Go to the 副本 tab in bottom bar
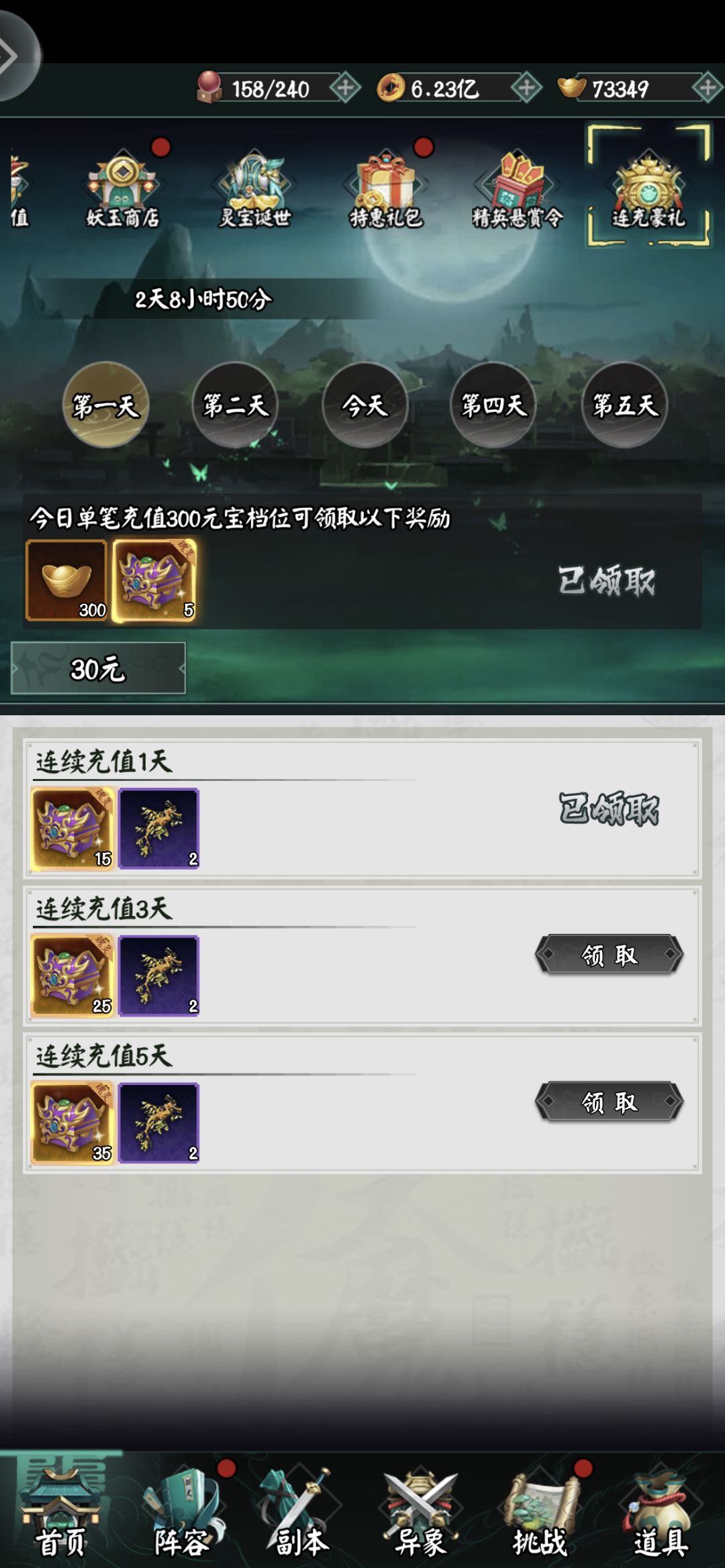725x1568 pixels. (301, 1513)
